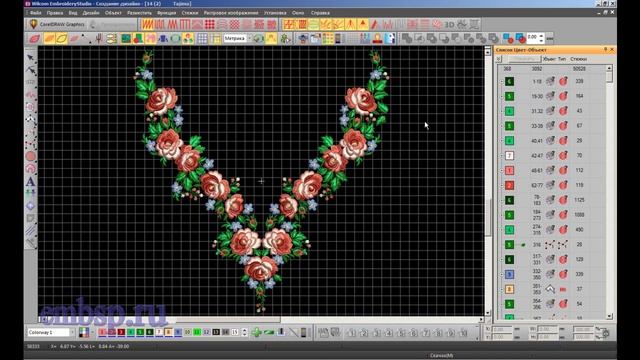Click the greyed button in Color-Object panel
The image size is (640, 360).
pos(524,59)
